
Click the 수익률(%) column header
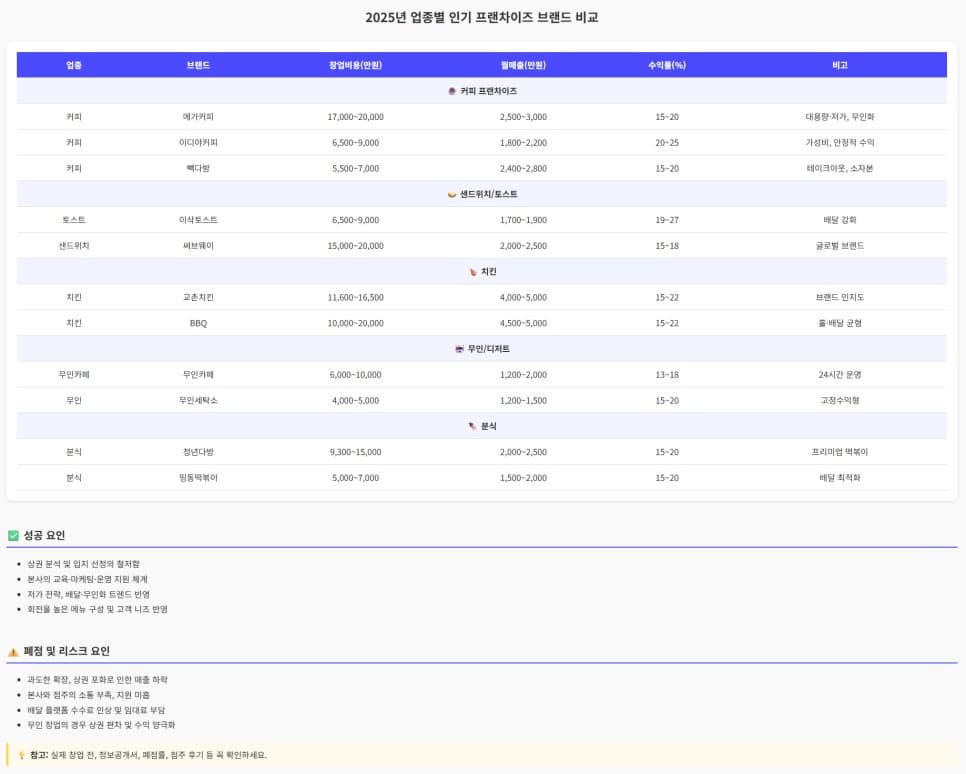pos(667,65)
